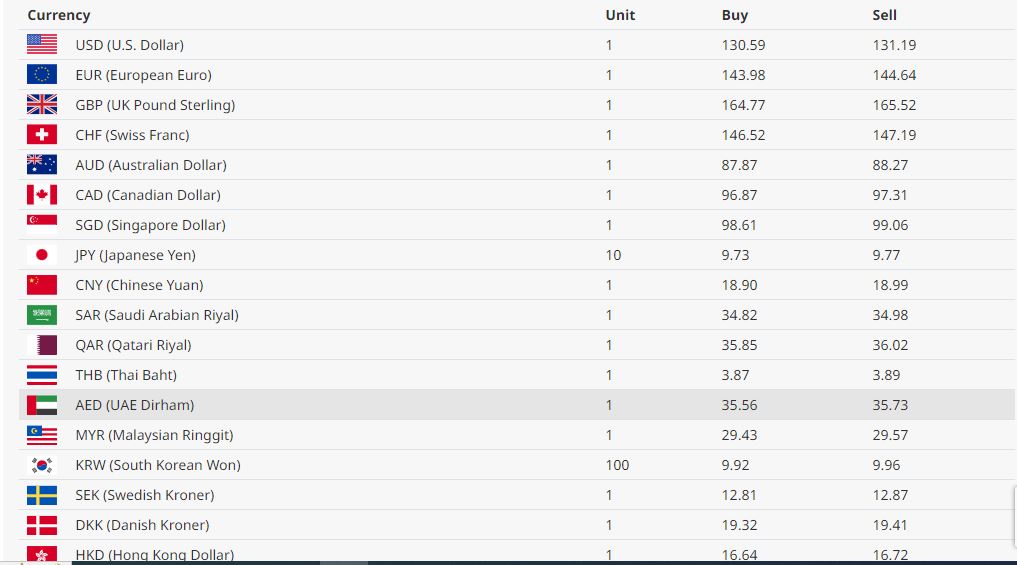Click the Swiss flag icon
Screen dimensions: 1017x565
coord(42,135)
